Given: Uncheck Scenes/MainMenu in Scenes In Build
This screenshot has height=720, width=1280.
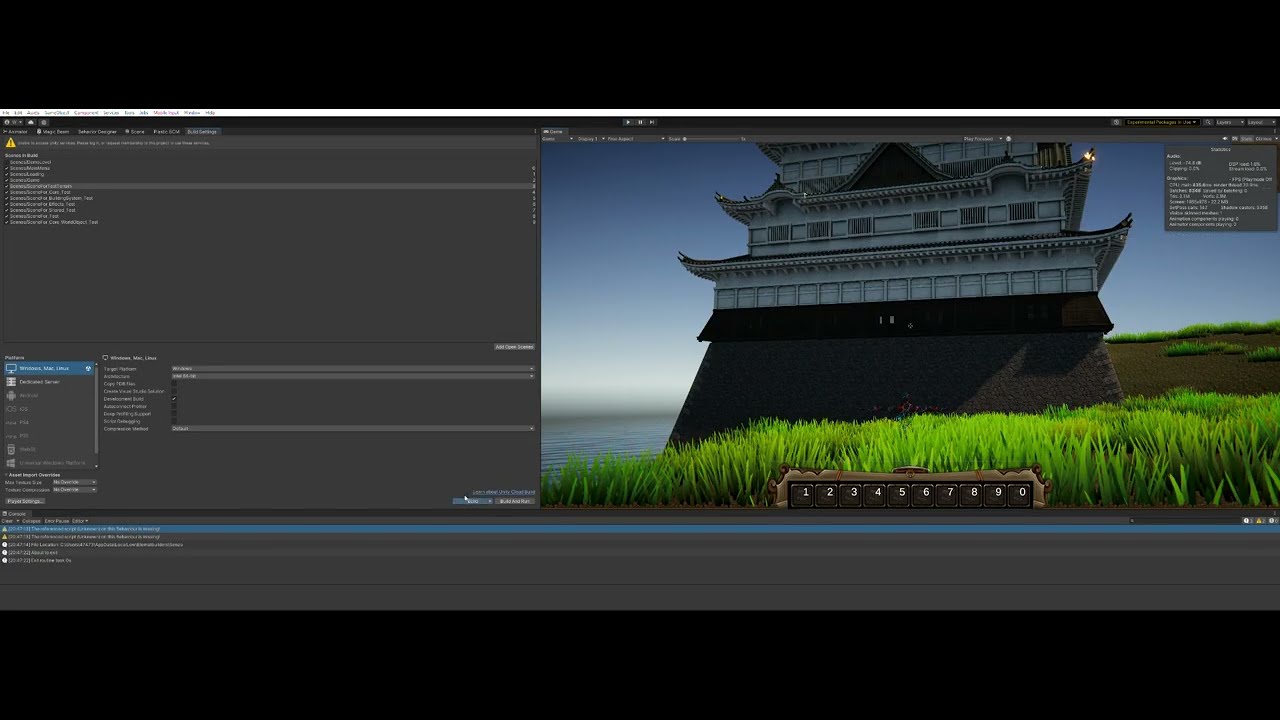Looking at the screenshot, I should 6,168.
